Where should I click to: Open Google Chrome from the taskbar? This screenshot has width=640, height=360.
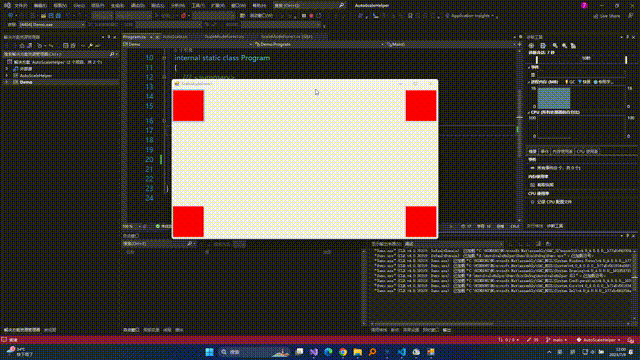tap(343, 352)
